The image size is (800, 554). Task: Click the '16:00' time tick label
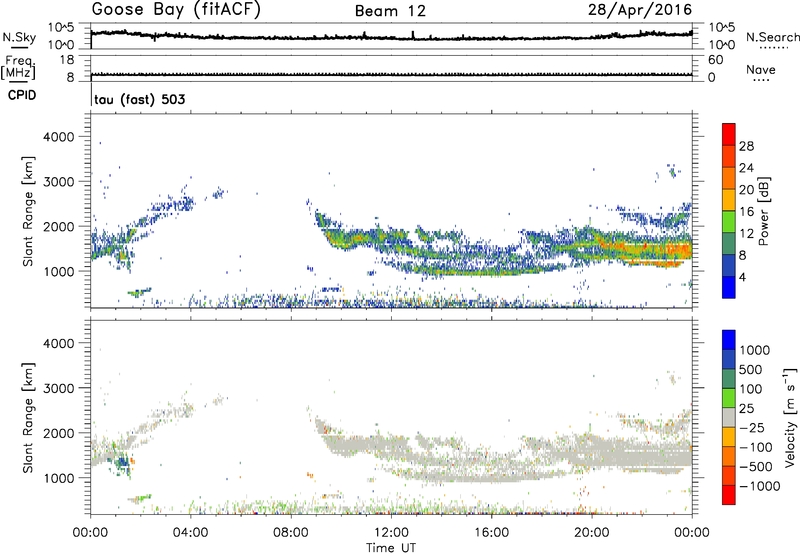coord(491,533)
